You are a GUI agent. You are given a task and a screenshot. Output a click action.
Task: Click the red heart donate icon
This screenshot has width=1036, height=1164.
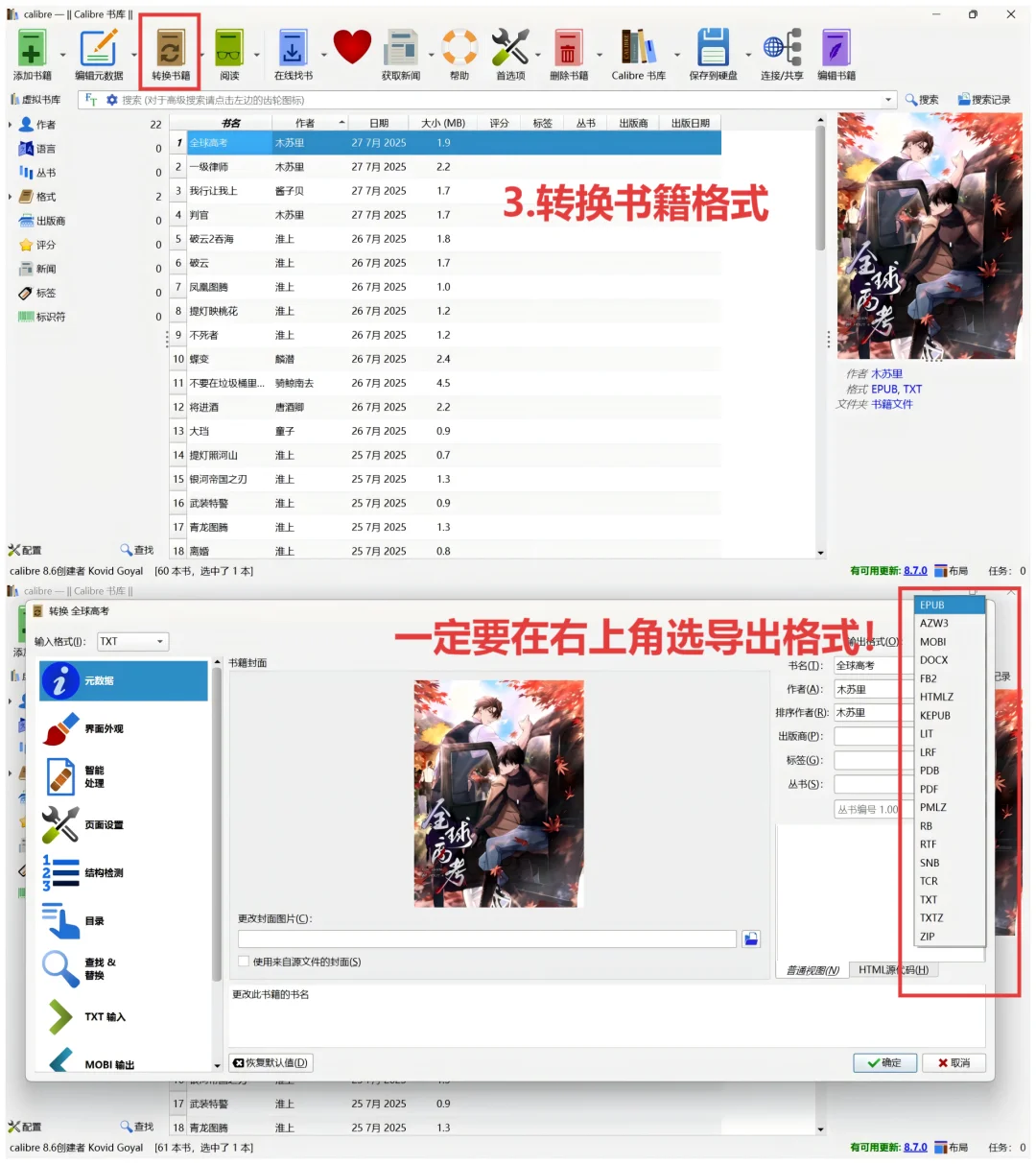[x=352, y=47]
